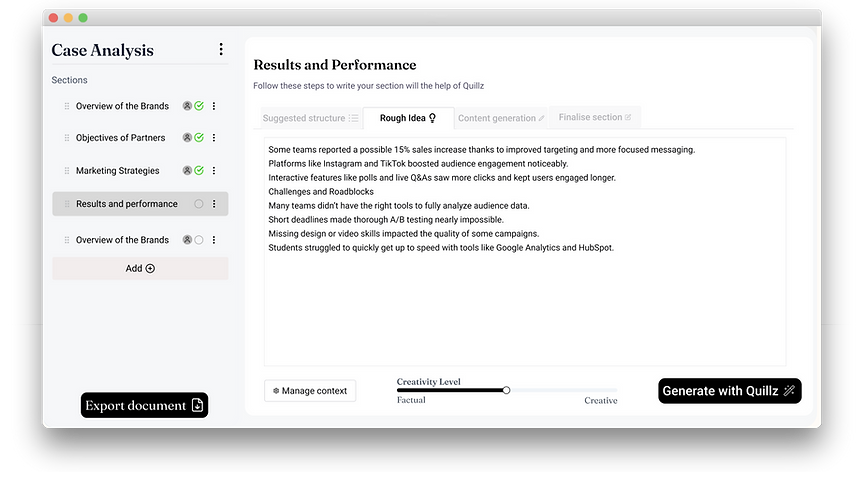864x487 pixels.
Task: Click contributor icon on Marketing Strategies row
Action: click(x=187, y=171)
